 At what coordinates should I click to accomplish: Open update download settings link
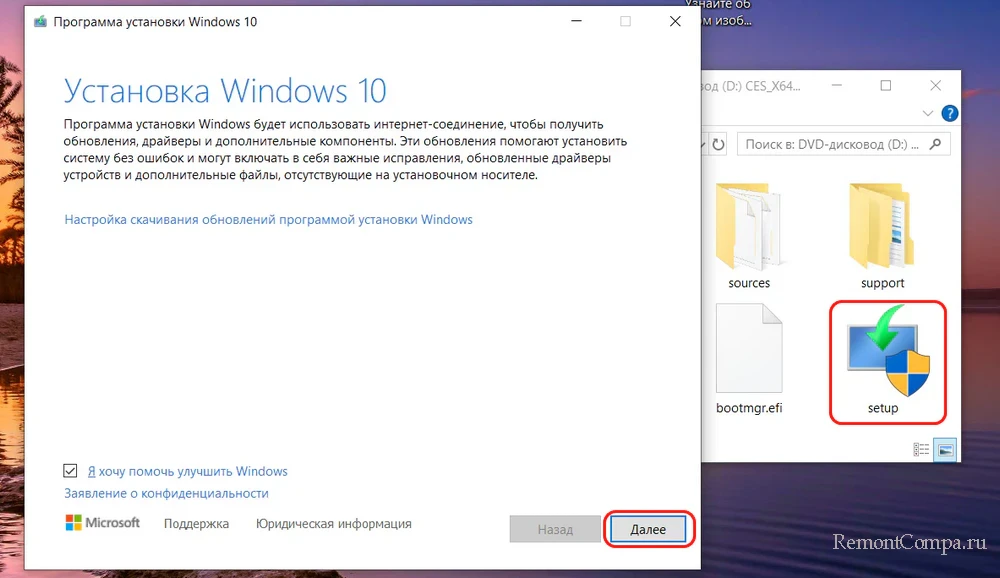pyautogui.click(x=268, y=219)
